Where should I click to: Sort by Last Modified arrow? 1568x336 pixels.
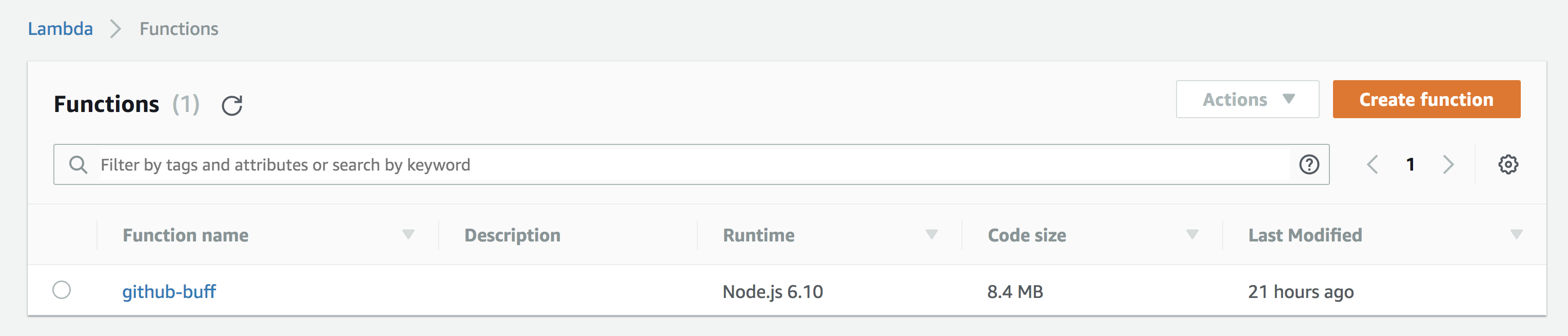point(1516,234)
